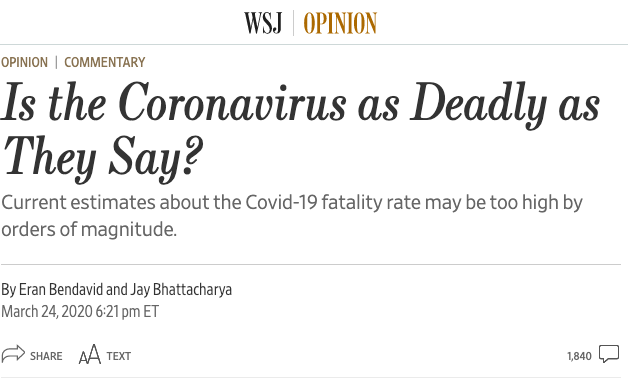Click the '6:21 pm ET' time text
628x387 pixels.
tap(127, 311)
